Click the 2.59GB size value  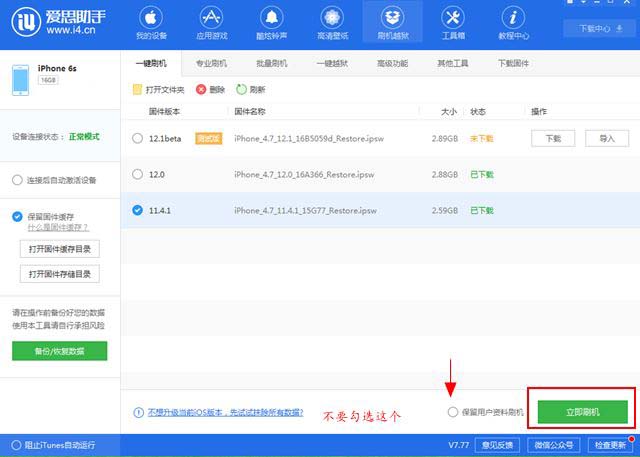coord(444,211)
